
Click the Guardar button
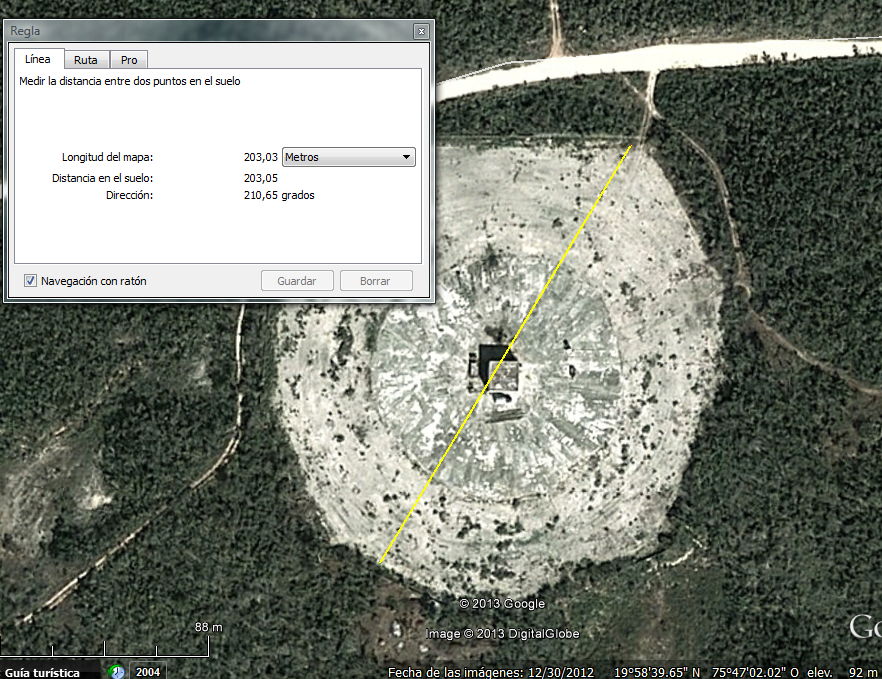click(x=297, y=281)
